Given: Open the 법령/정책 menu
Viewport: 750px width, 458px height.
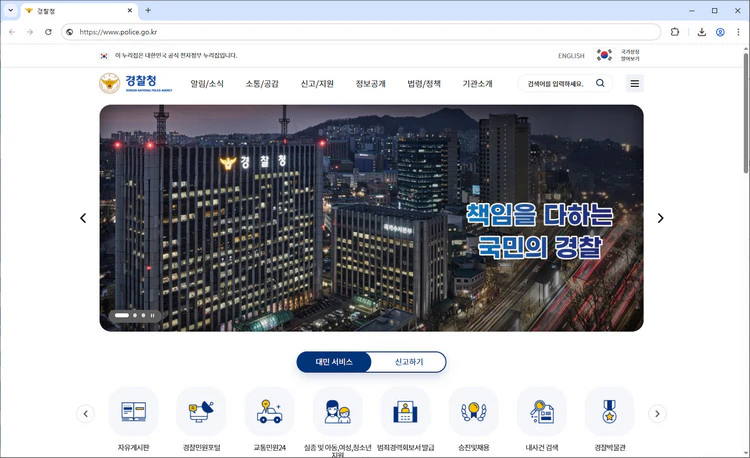Looking at the screenshot, I should [424, 84].
